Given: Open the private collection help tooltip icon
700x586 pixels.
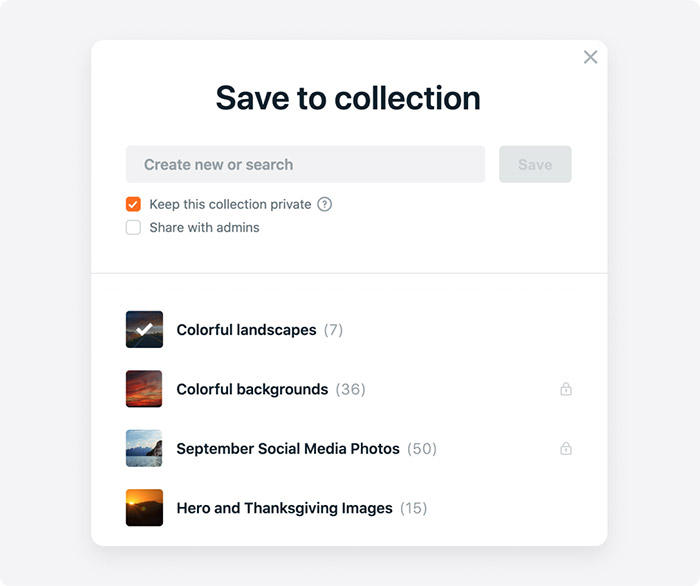Looking at the screenshot, I should [325, 204].
